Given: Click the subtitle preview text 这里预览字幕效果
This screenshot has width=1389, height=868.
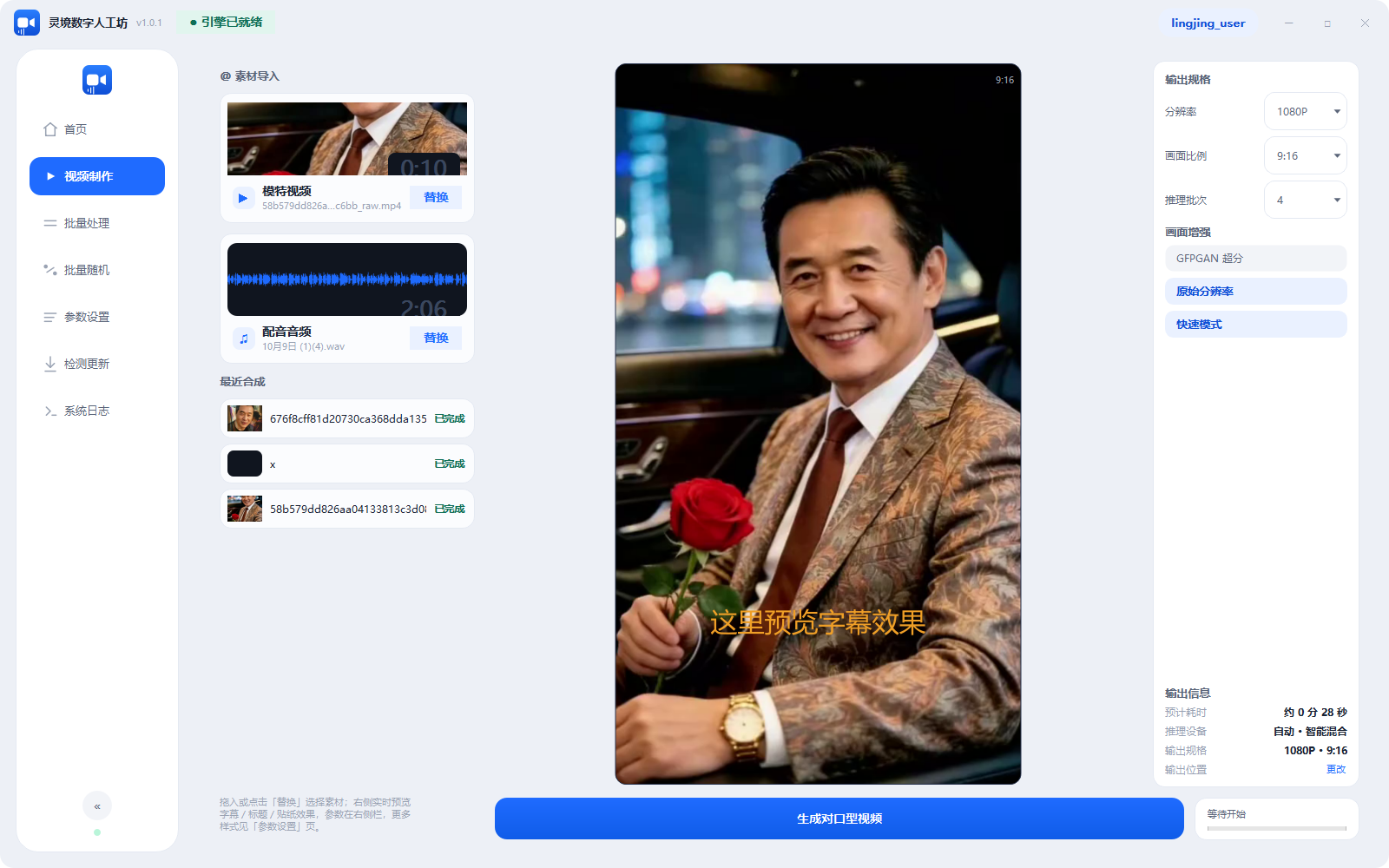Looking at the screenshot, I should pos(818,622).
